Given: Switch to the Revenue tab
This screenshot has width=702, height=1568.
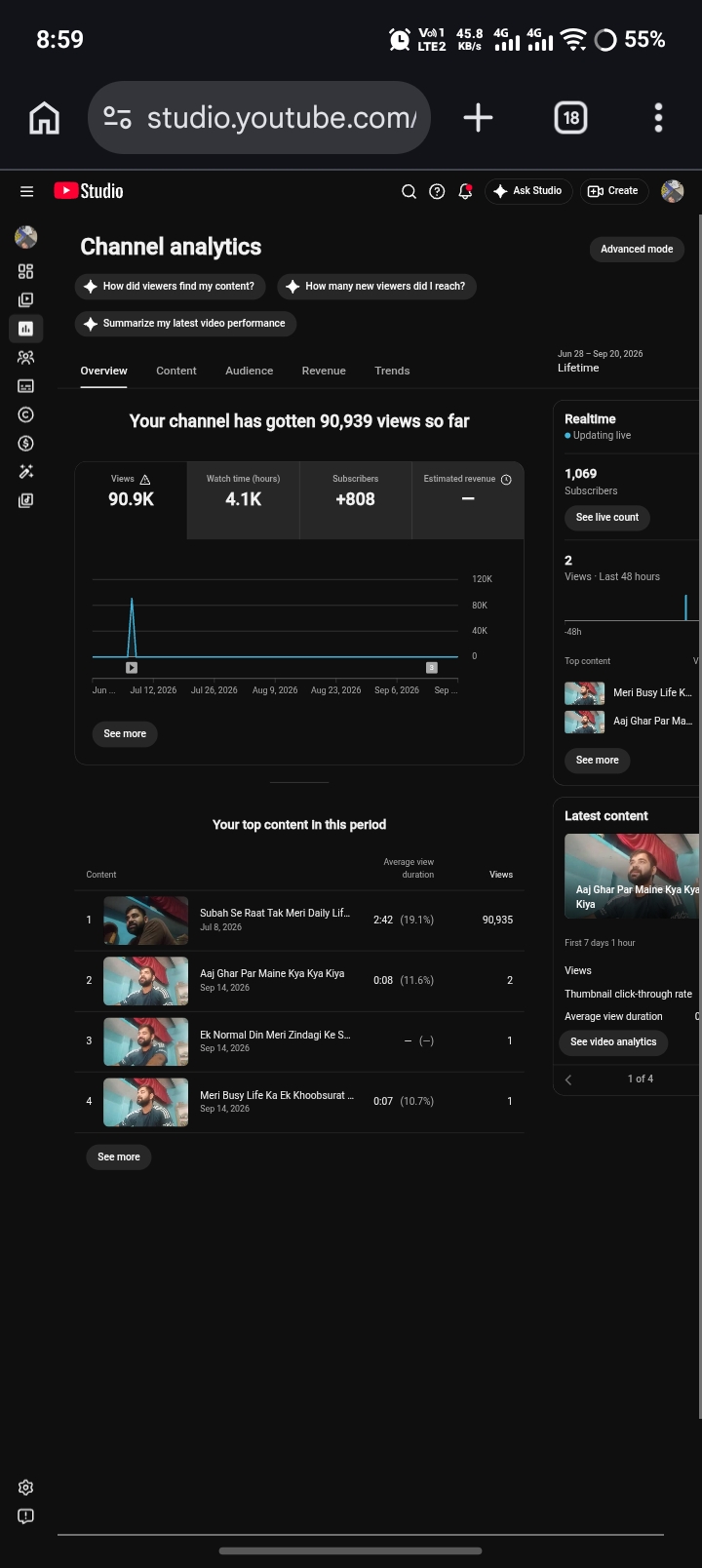Looking at the screenshot, I should click(324, 371).
